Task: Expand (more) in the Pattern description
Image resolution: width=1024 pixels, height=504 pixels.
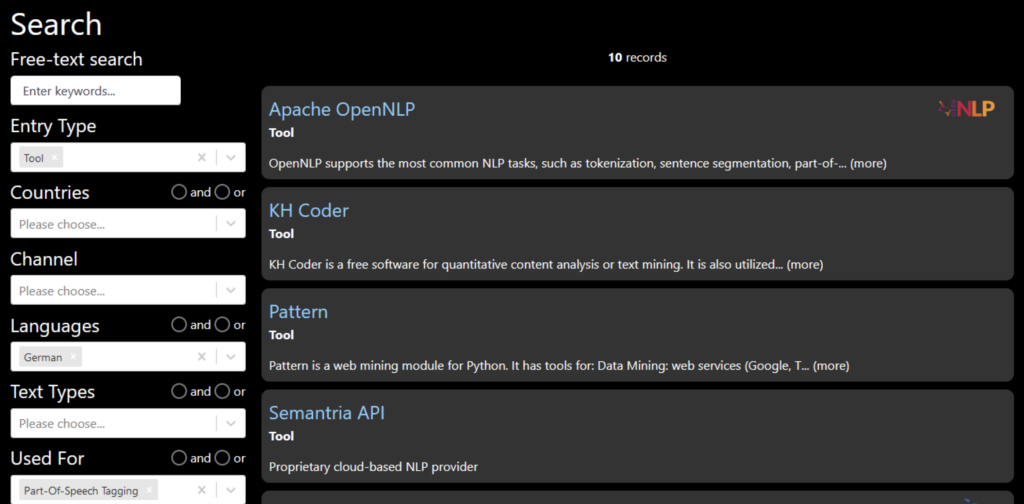Action: [831, 366]
